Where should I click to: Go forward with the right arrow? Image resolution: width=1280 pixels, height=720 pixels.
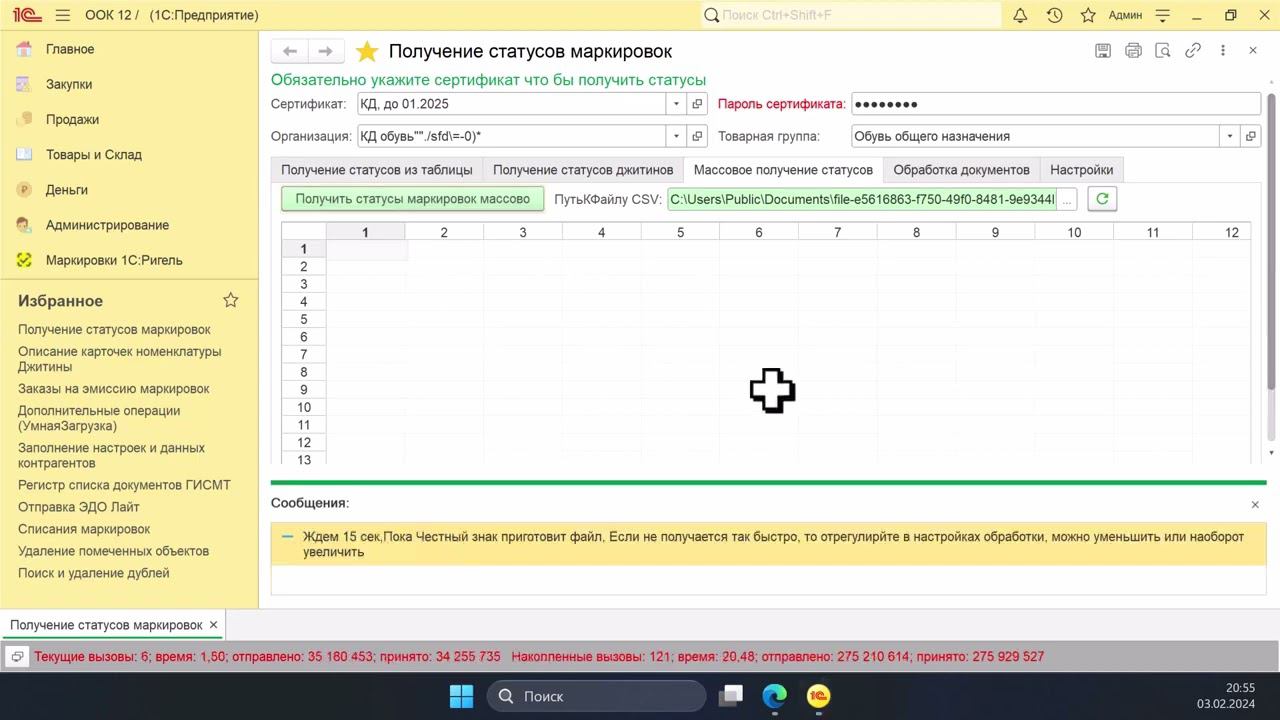(325, 51)
